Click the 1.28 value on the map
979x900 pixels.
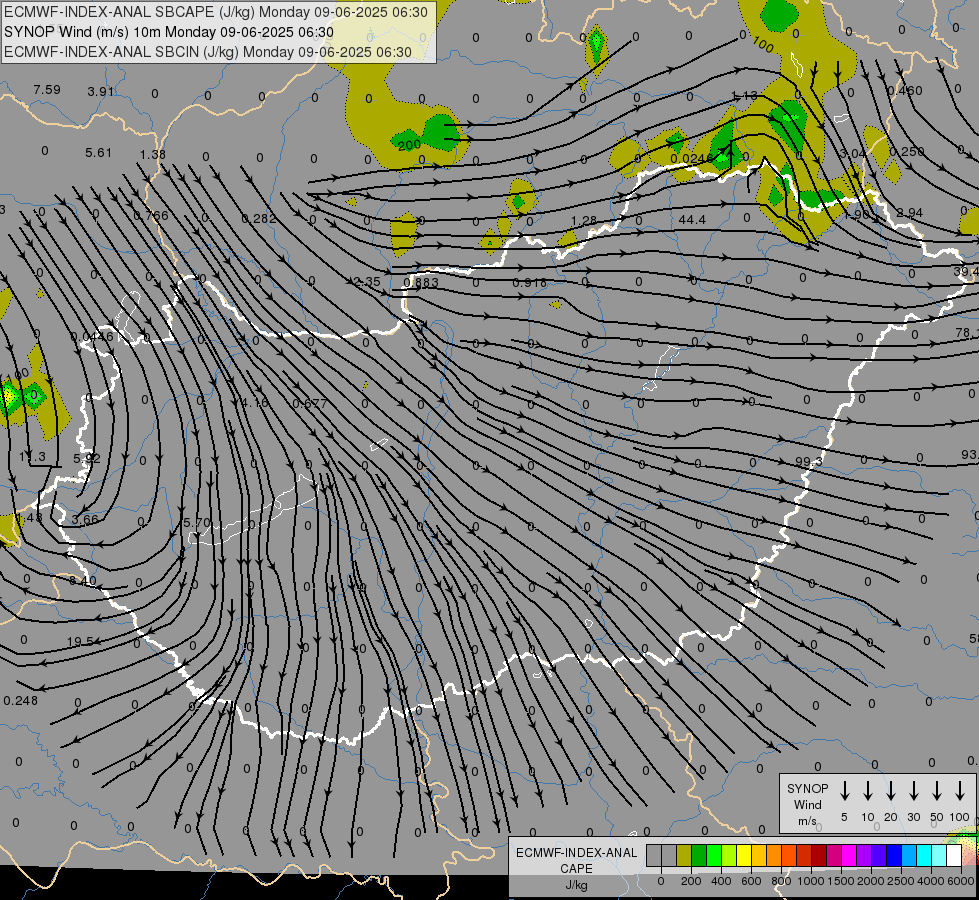tap(584, 221)
